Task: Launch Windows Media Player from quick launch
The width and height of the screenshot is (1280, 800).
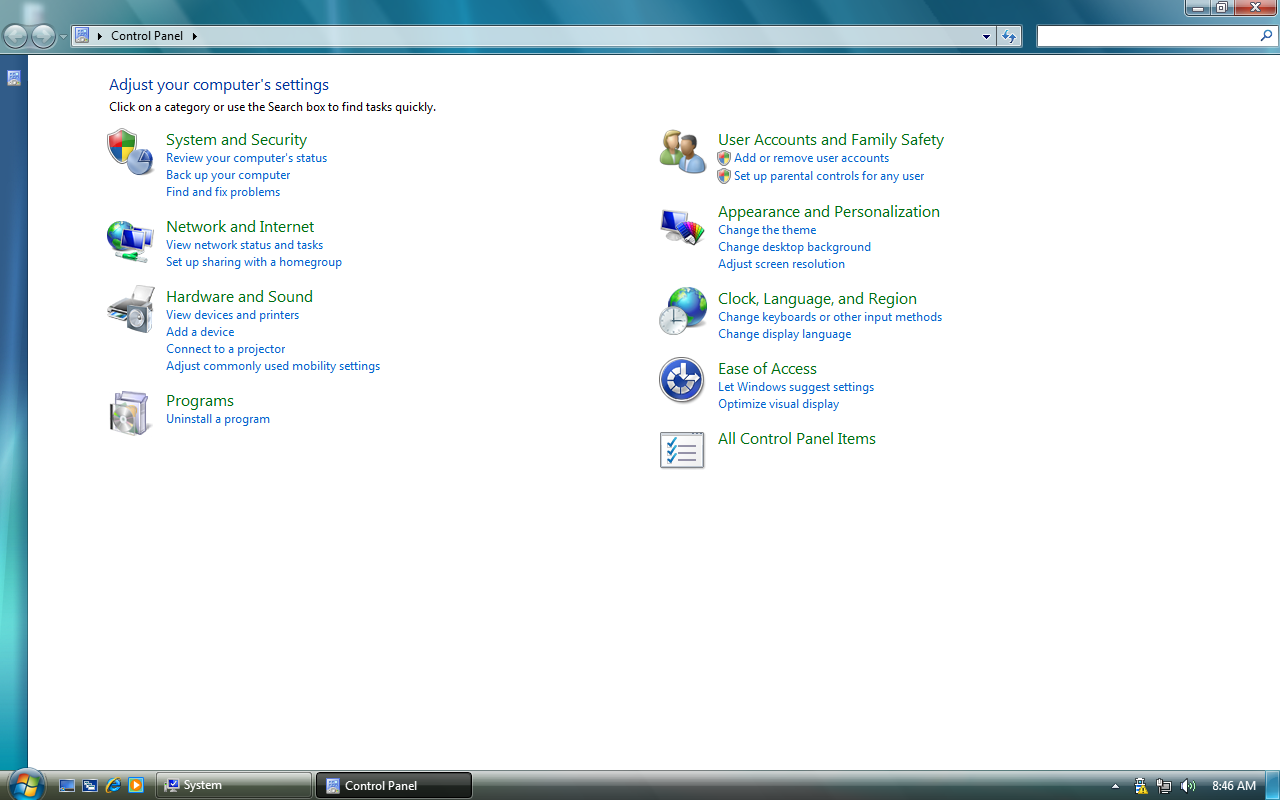Action: click(136, 785)
